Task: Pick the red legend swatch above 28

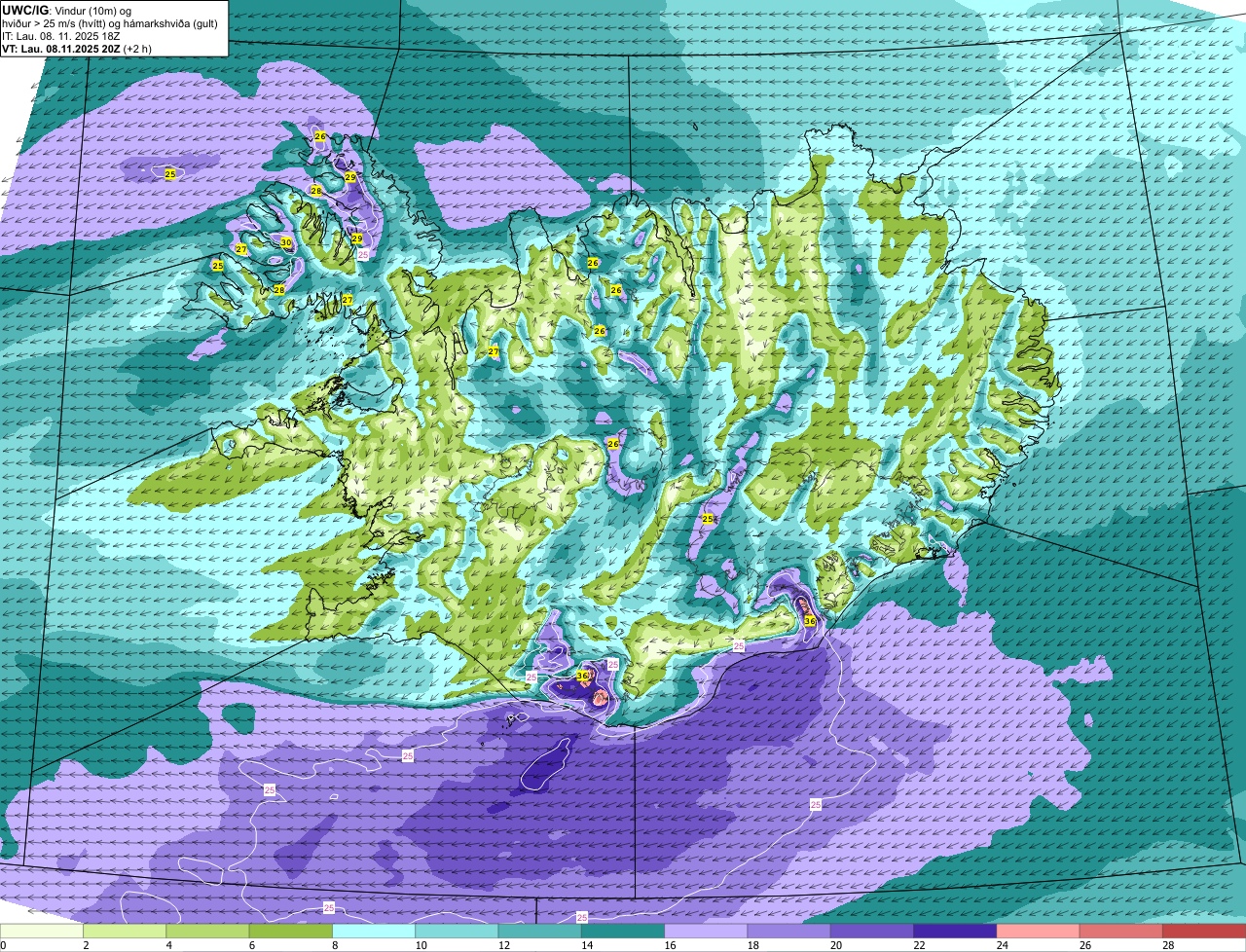Action: (1204, 932)
